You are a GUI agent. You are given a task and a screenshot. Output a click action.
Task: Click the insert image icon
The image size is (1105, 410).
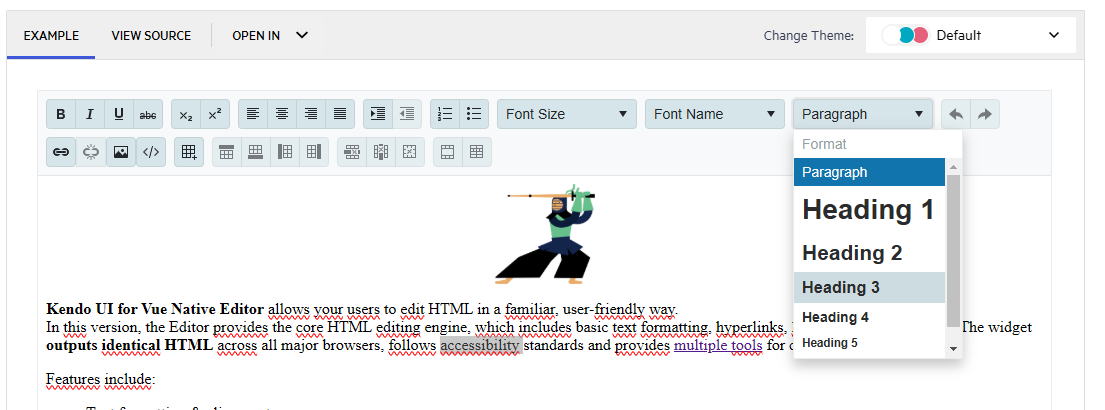click(120, 152)
